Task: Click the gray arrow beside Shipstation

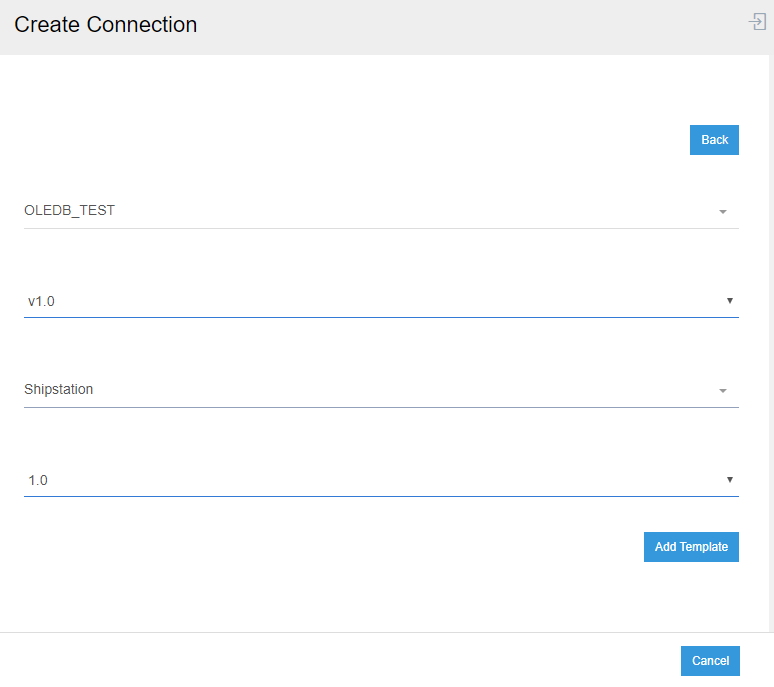Action: [722, 391]
